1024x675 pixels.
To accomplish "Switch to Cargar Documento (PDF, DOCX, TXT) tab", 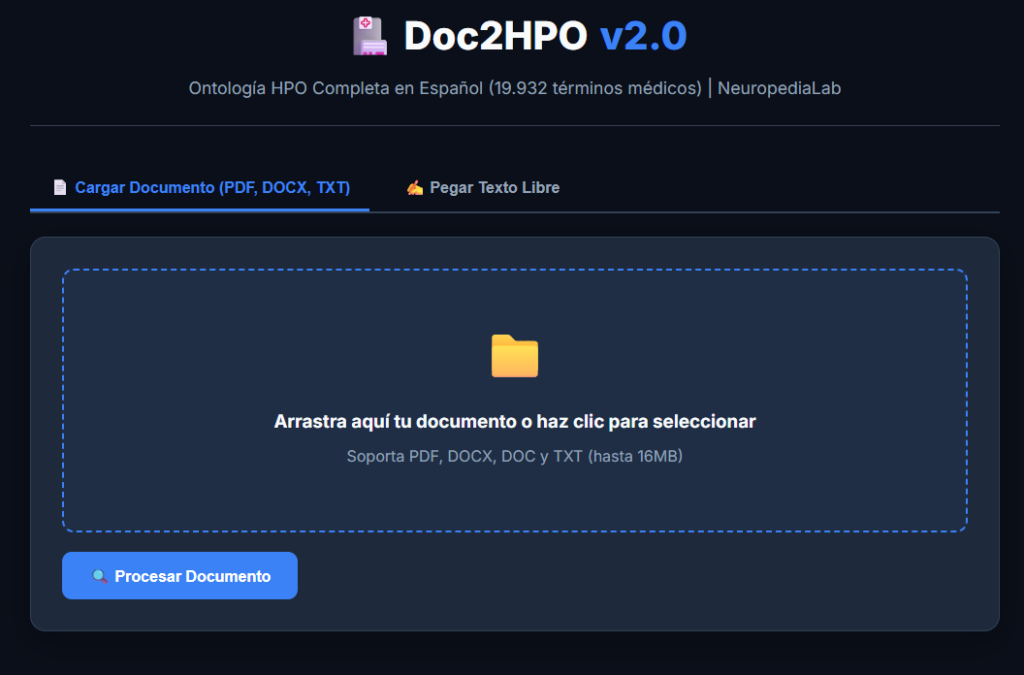I will pyautogui.click(x=199, y=188).
